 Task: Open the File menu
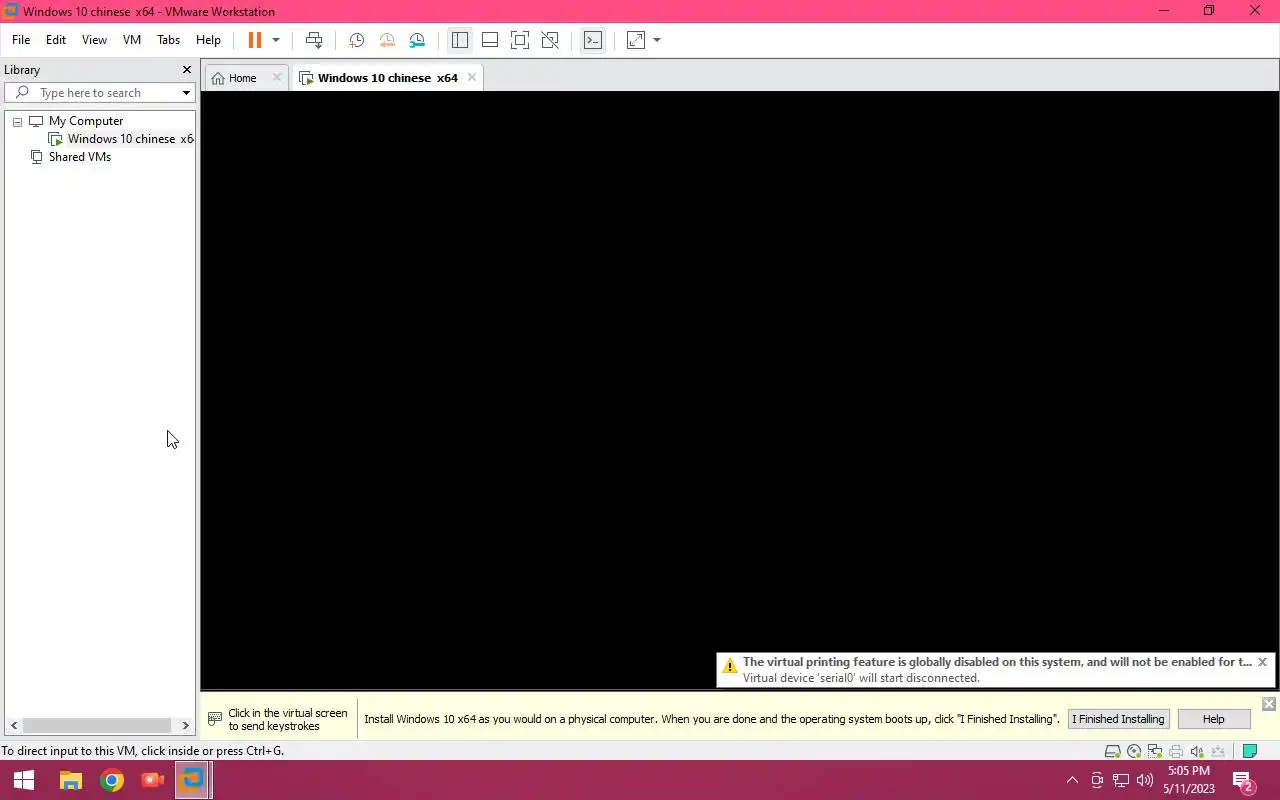pos(21,40)
